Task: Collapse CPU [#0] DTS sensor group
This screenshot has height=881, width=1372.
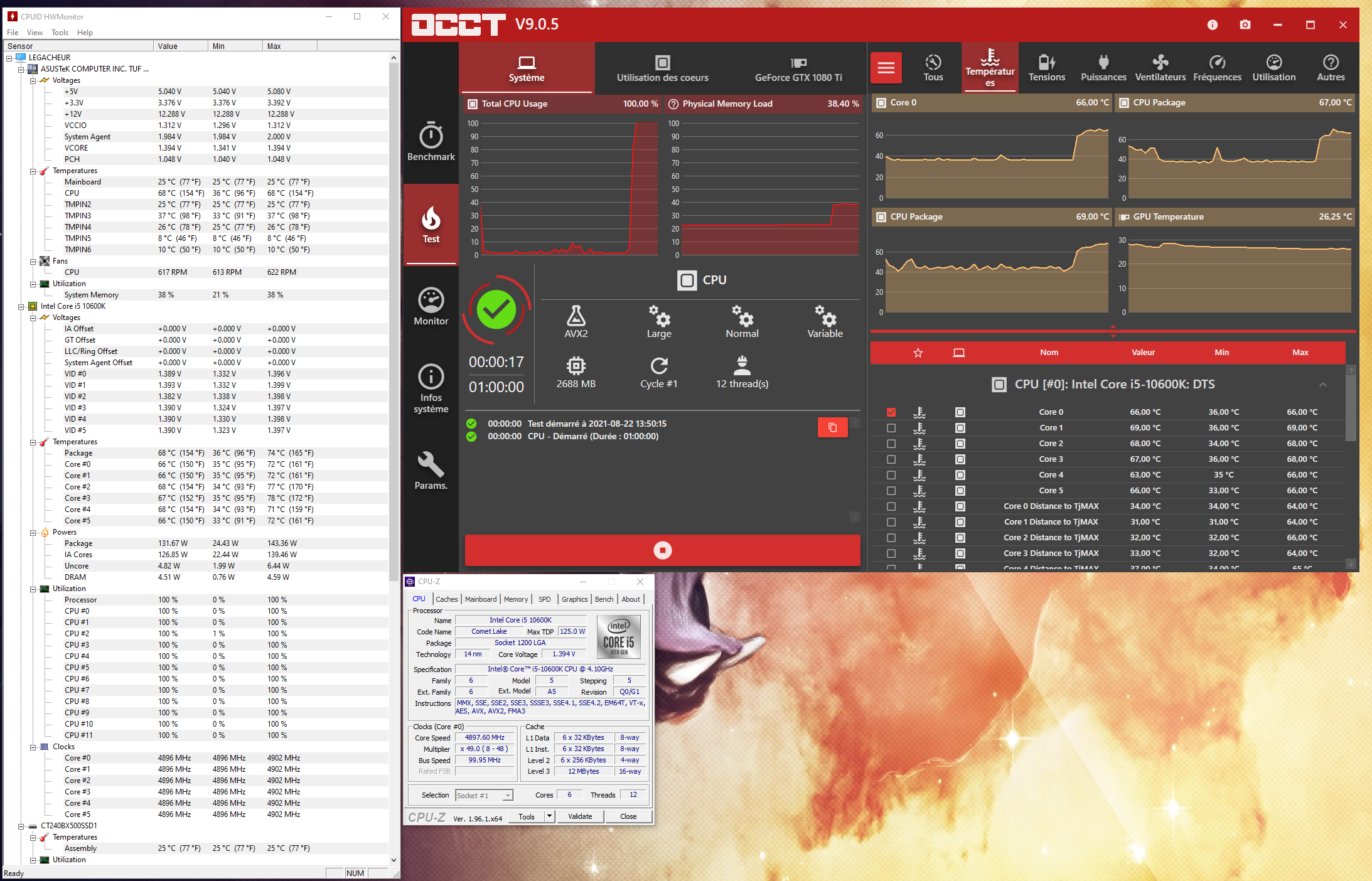Action: (x=1323, y=385)
